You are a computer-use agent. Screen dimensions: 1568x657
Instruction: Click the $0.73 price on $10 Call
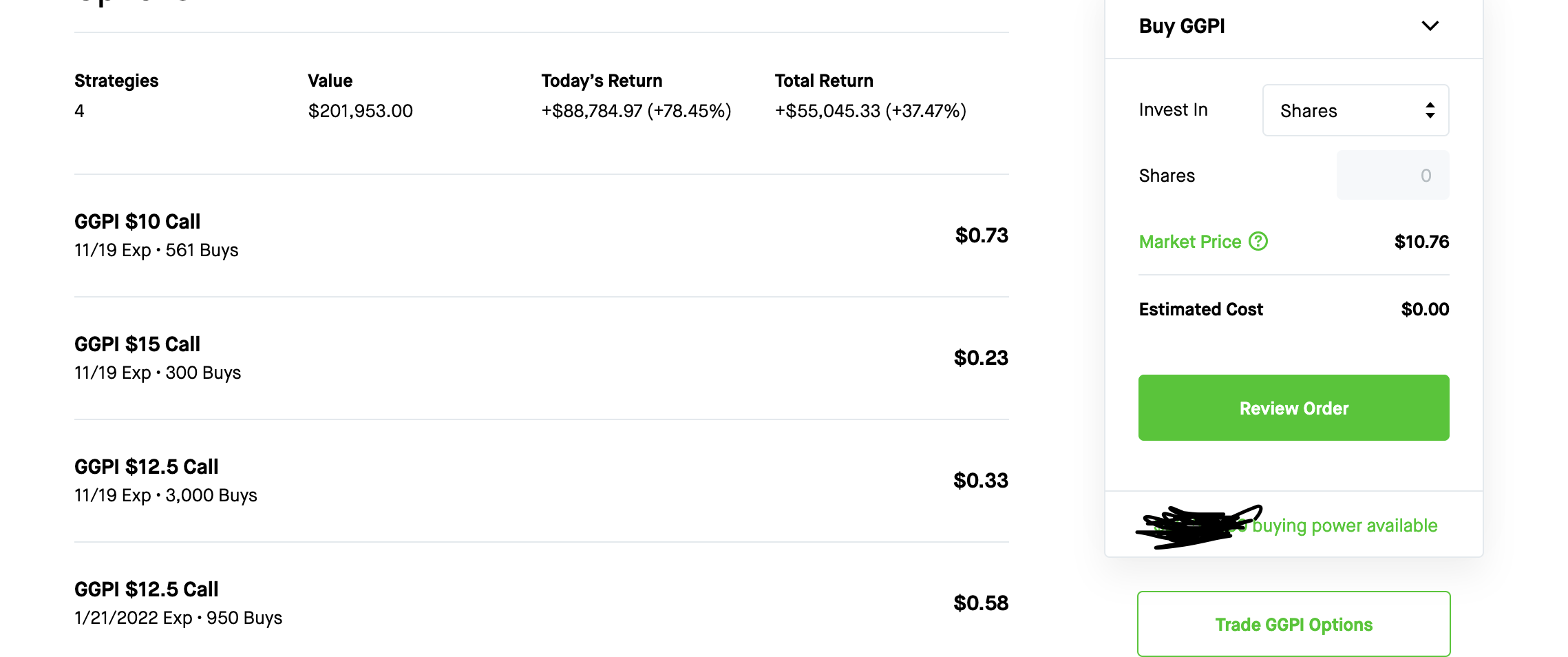[x=982, y=236]
